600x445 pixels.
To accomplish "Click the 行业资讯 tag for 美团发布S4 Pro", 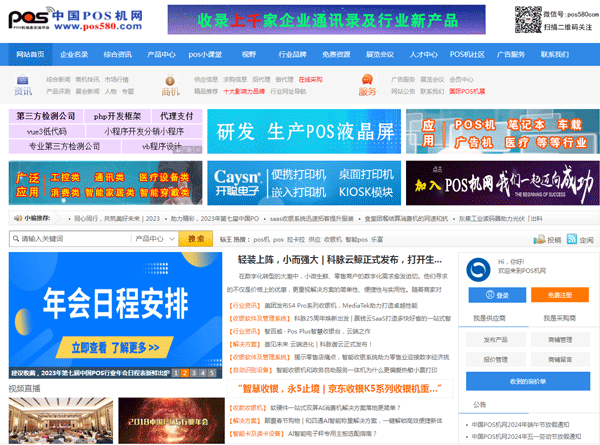I will coord(245,305).
